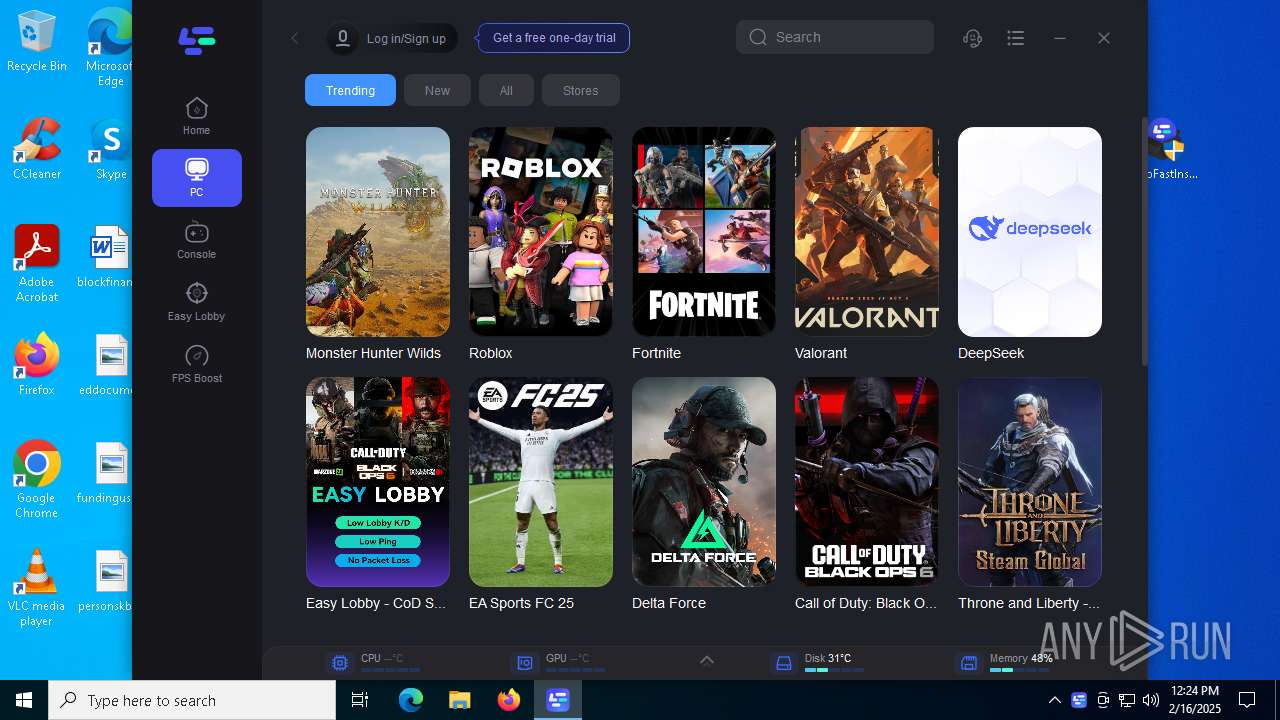Select the VLC media player icon
The image size is (1280, 720).
tap(37, 588)
